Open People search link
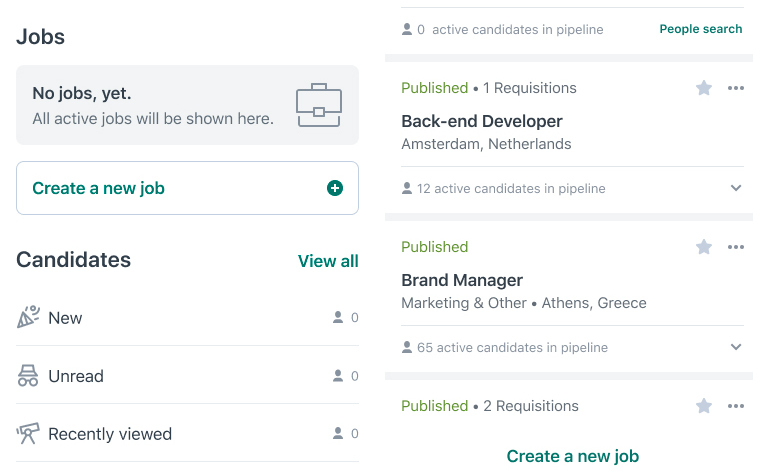 point(701,29)
